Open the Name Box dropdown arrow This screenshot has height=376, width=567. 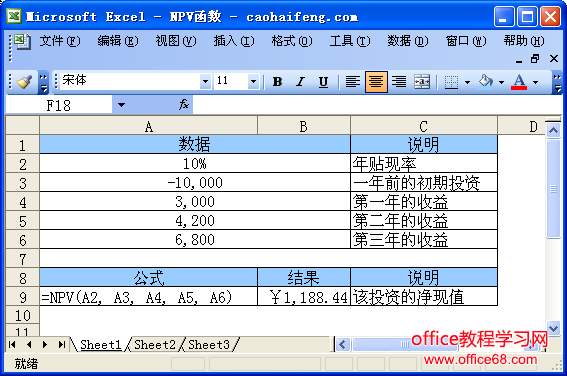[121, 105]
